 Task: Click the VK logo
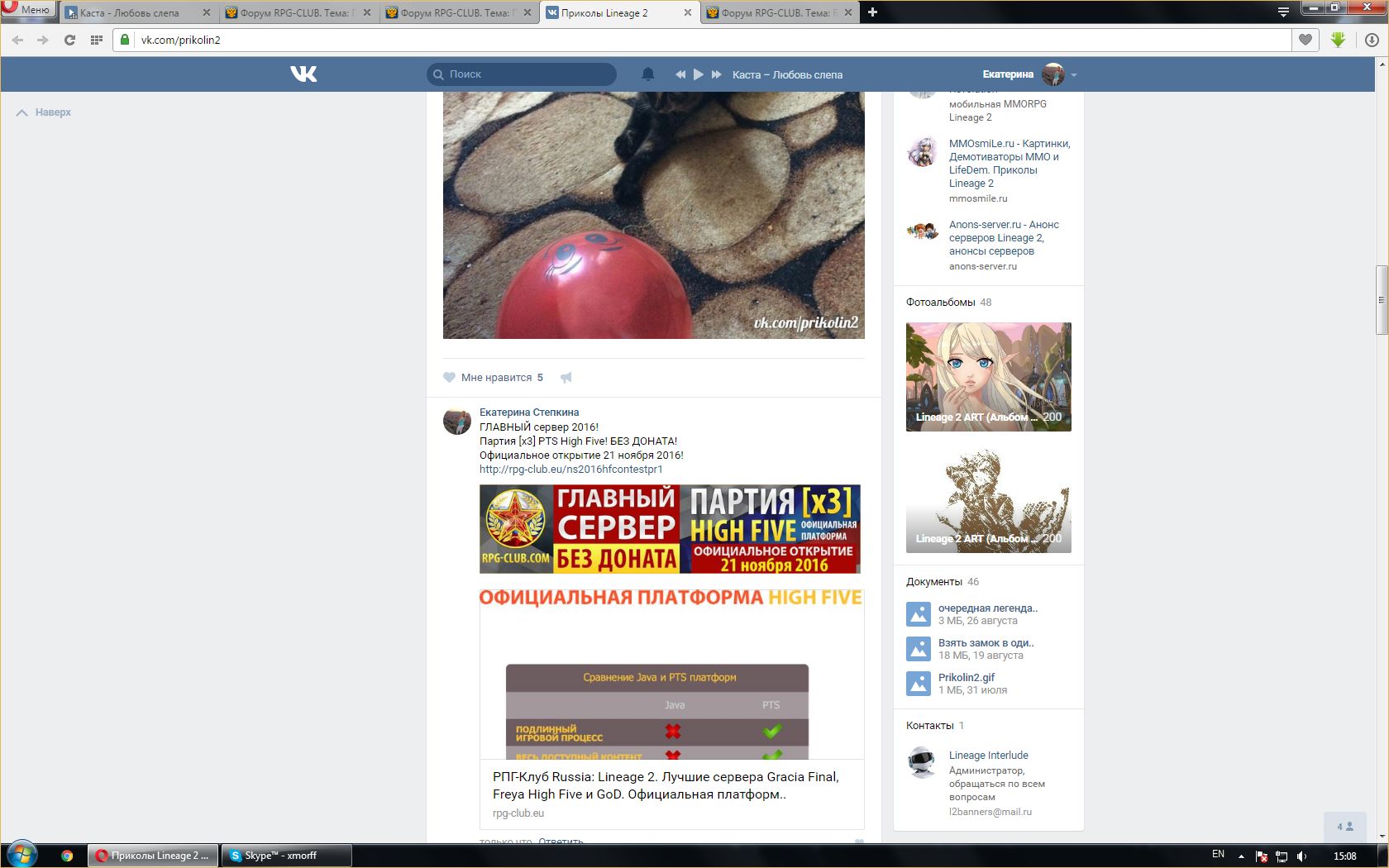(303, 74)
